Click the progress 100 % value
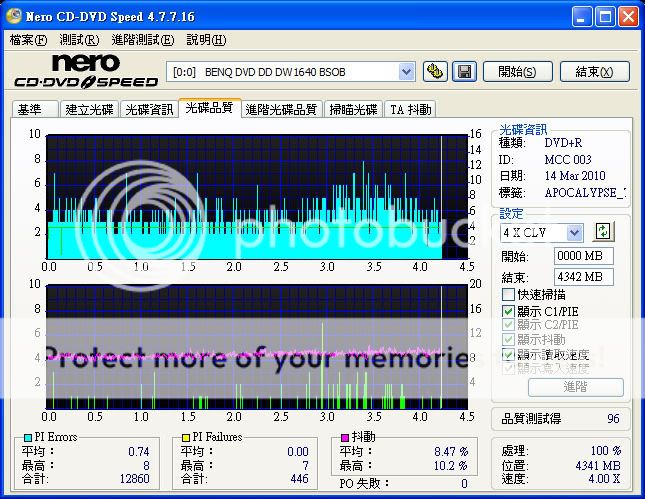This screenshot has width=645, height=499. coord(606,450)
